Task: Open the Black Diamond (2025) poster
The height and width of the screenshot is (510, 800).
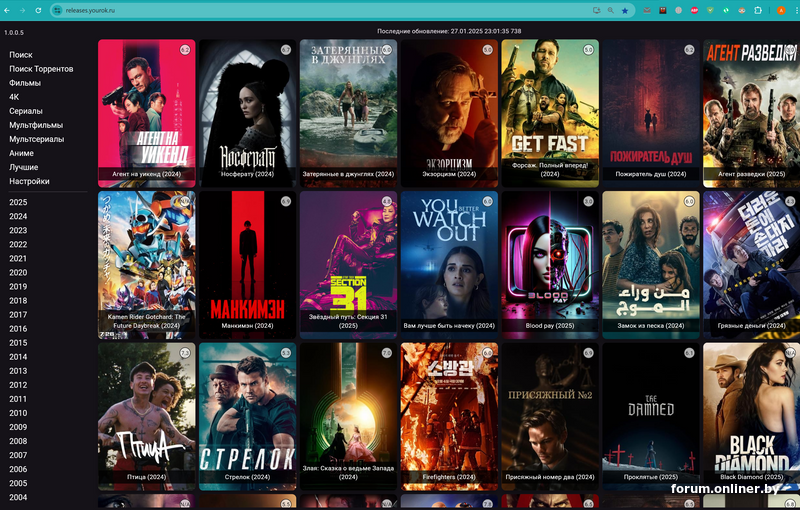Action: pos(752,416)
